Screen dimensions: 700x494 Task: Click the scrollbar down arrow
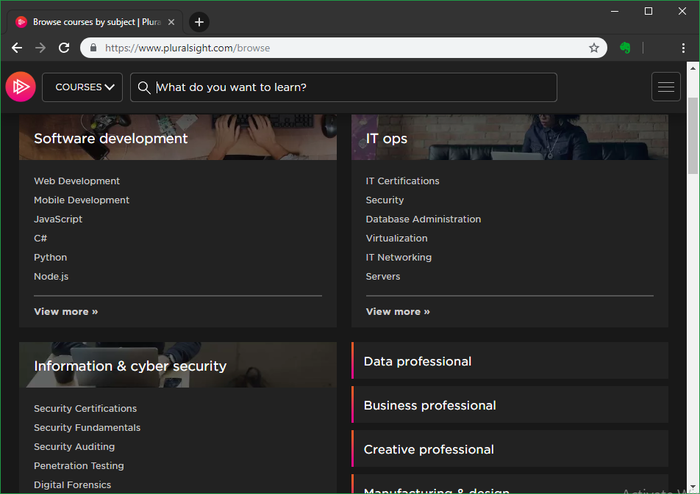tap(692, 487)
